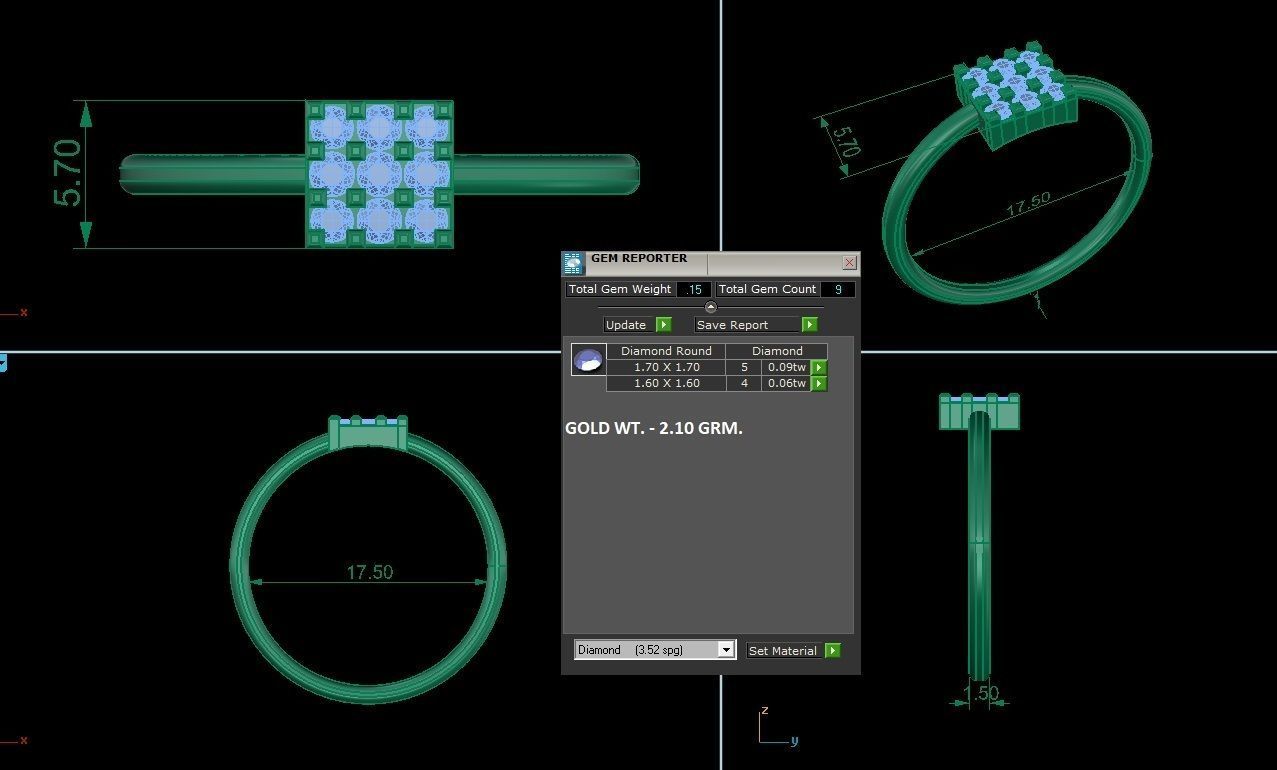The width and height of the screenshot is (1277, 770).
Task: Click the green arrow next to Set Material
Action: 833,651
